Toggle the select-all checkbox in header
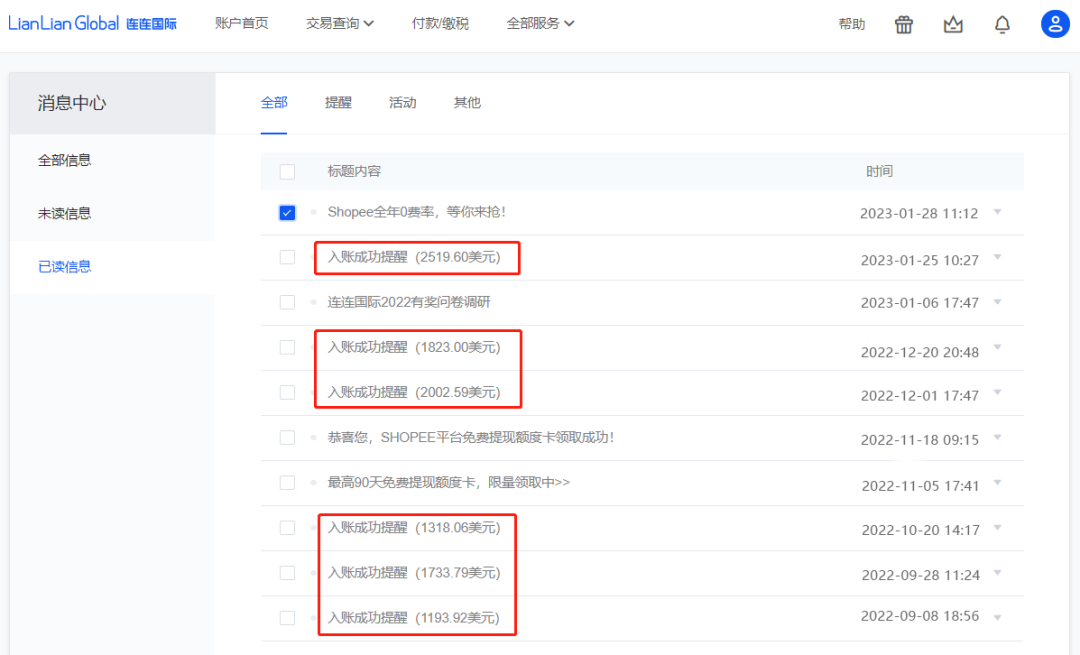This screenshot has height=655, width=1080. coord(287,171)
